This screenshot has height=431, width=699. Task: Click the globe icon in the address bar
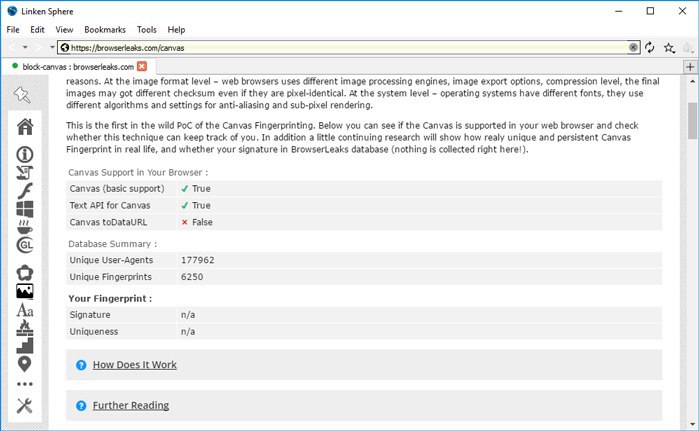[x=65, y=47]
